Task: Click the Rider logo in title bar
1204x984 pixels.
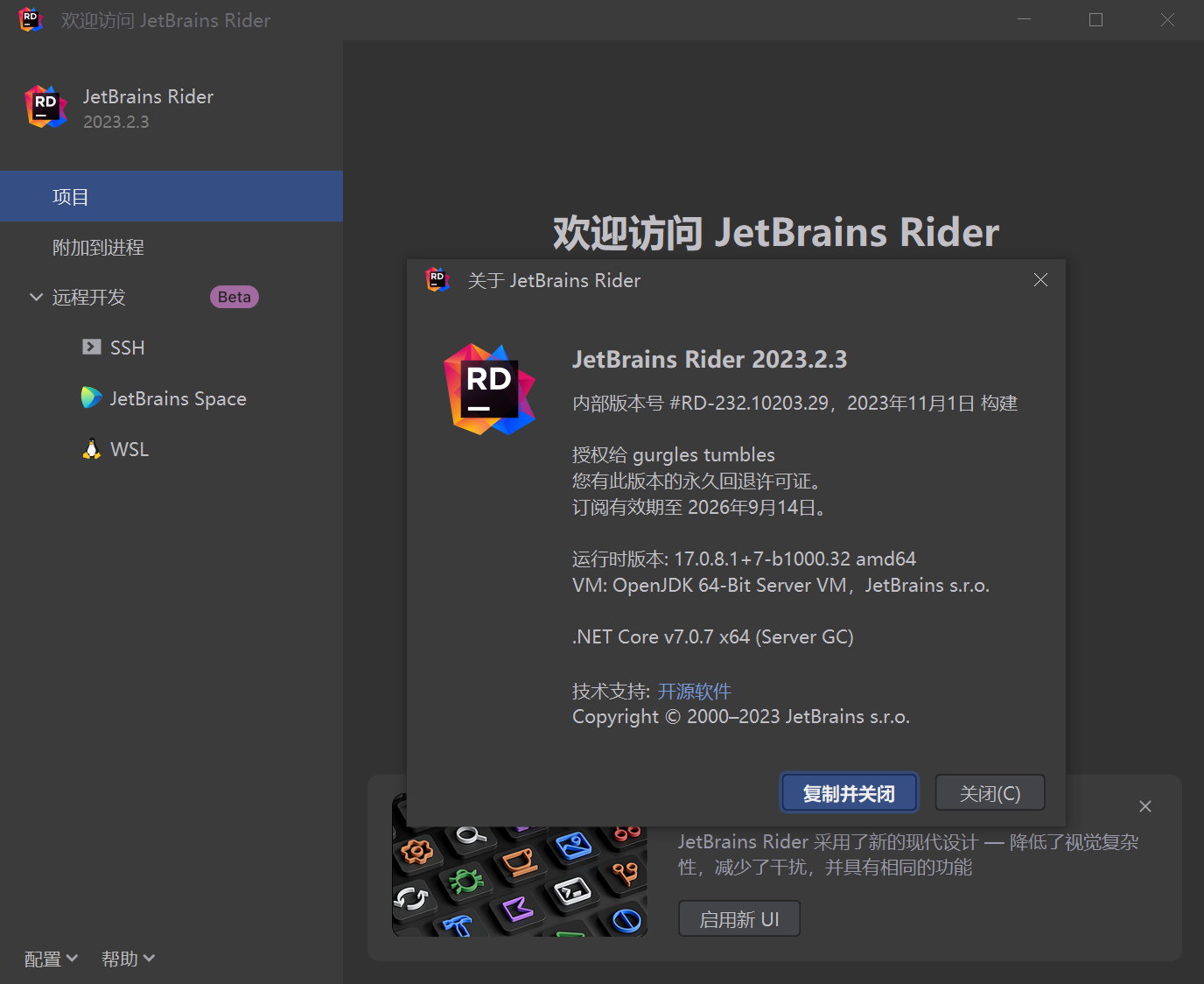Action: (30, 19)
